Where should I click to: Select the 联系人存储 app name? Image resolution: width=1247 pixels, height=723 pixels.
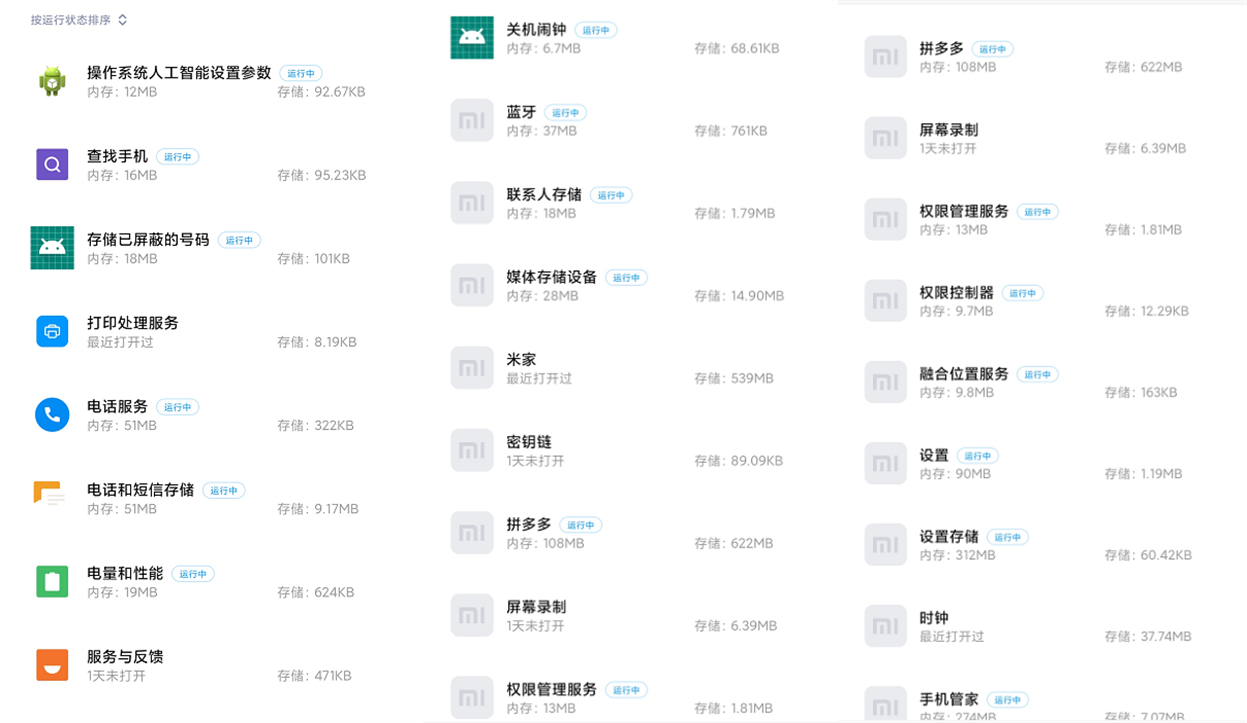point(544,195)
